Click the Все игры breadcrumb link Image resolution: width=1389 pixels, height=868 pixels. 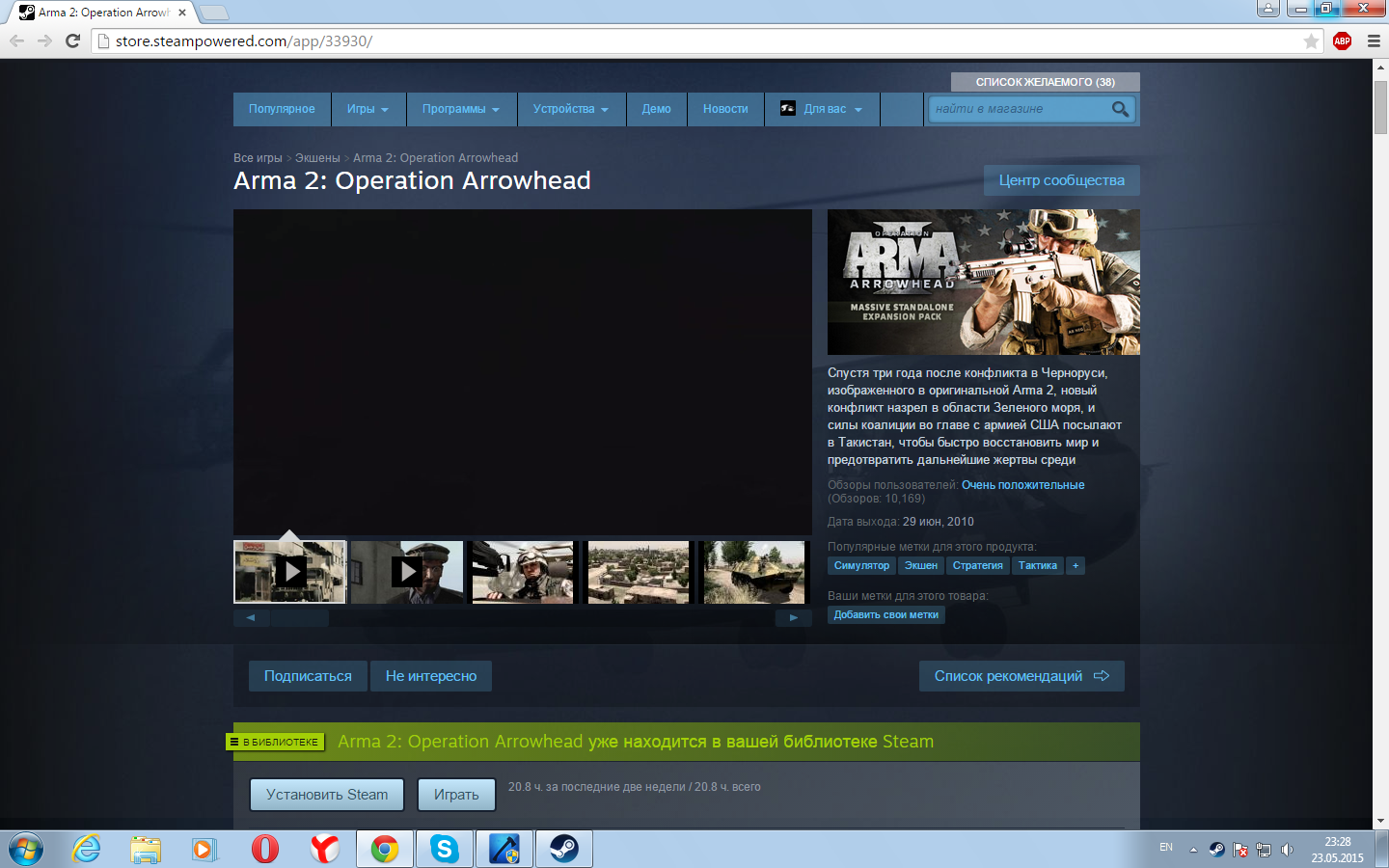[x=258, y=158]
